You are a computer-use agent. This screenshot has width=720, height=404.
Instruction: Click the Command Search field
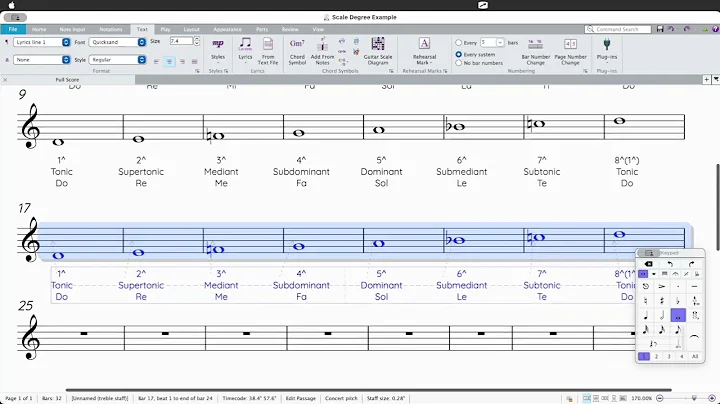(618, 29)
